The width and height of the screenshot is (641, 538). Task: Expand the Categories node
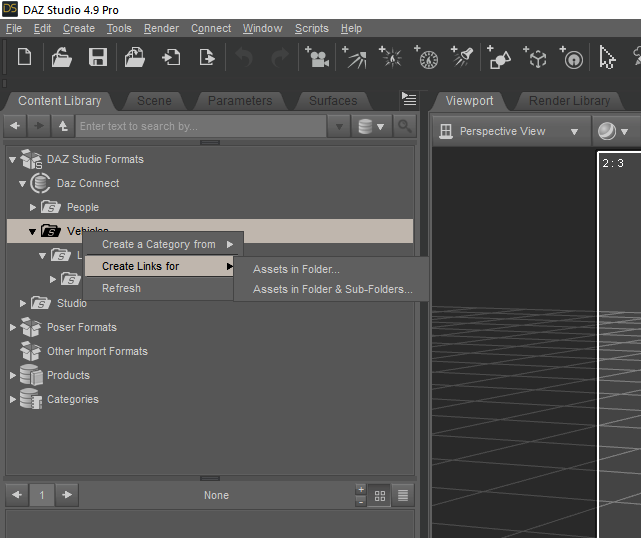click(13, 399)
